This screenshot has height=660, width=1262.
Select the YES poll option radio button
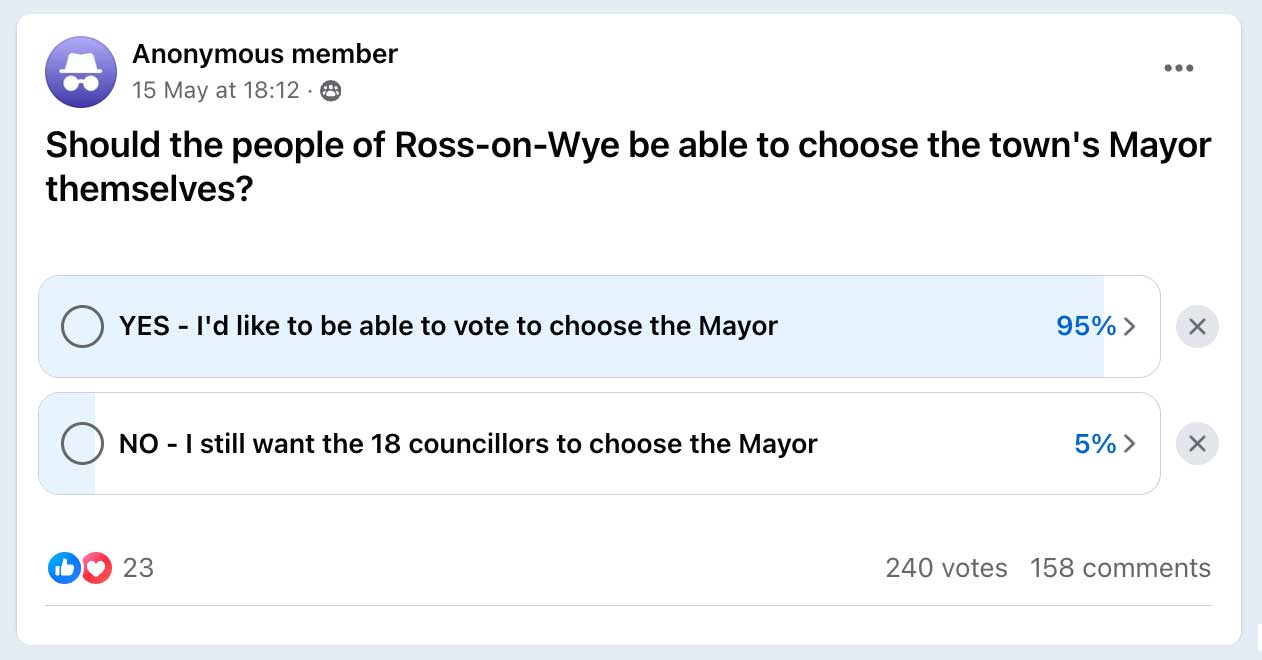tap(83, 326)
